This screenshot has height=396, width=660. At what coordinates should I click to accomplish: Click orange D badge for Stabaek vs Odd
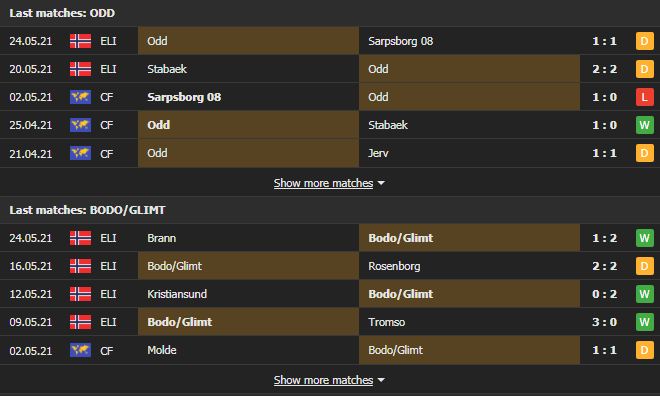644,69
